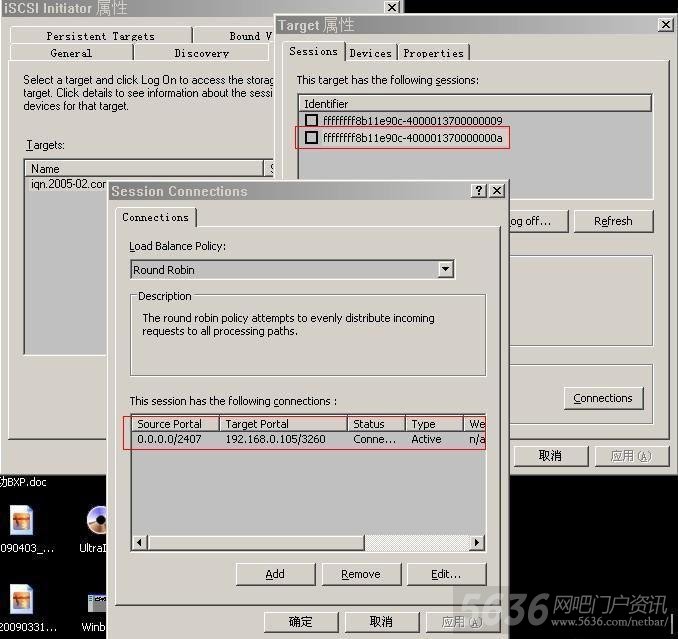Click the right arrow of connections scrollbar
The height and width of the screenshot is (639, 678).
point(477,542)
